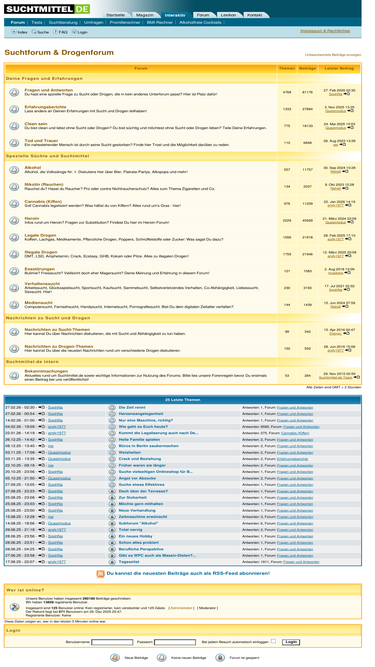This screenshot has height=667, width=375.
Task: Click the Login submit button
Action: (x=291, y=642)
